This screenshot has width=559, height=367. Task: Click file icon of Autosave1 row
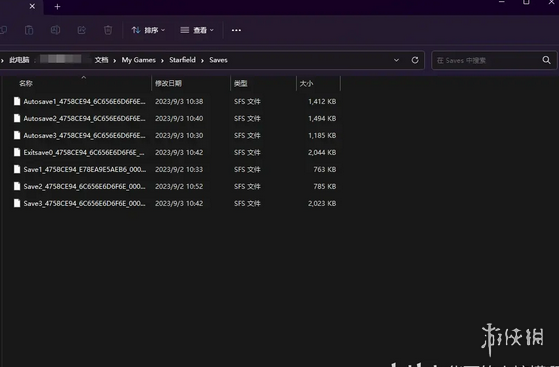(x=17, y=101)
